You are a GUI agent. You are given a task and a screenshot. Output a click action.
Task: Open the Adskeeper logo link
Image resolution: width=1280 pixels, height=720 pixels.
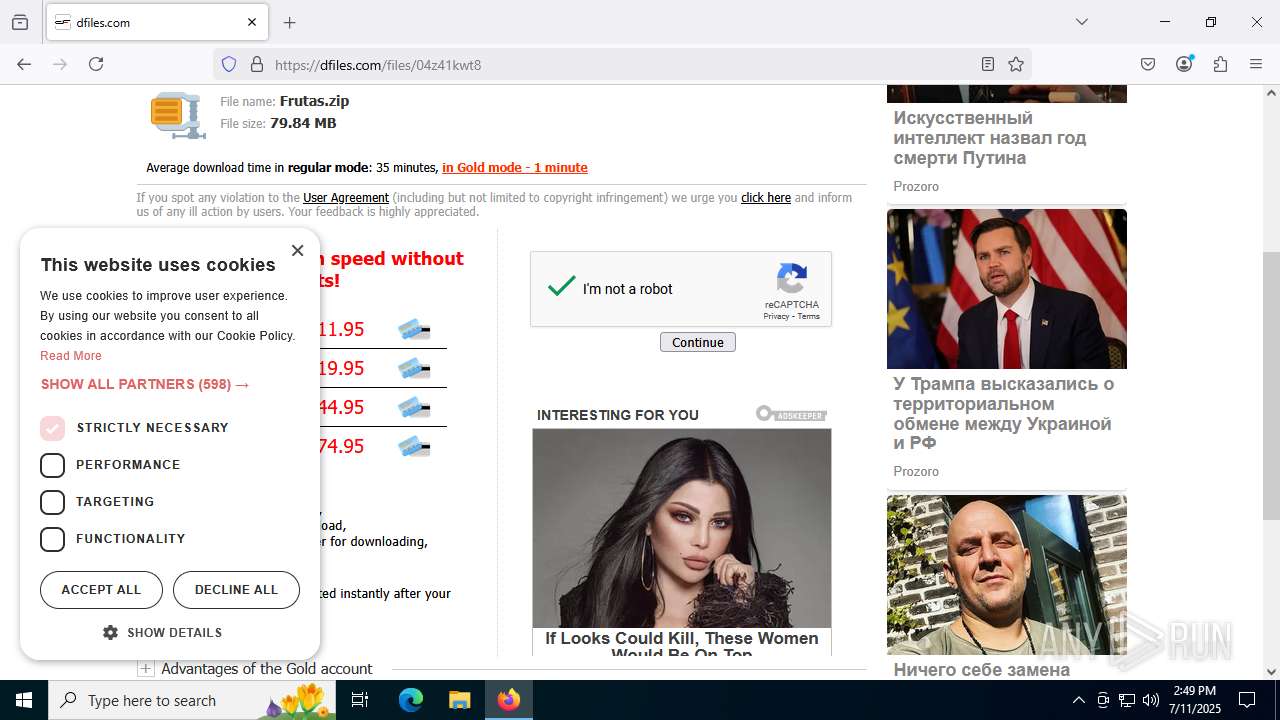pyautogui.click(x=791, y=414)
